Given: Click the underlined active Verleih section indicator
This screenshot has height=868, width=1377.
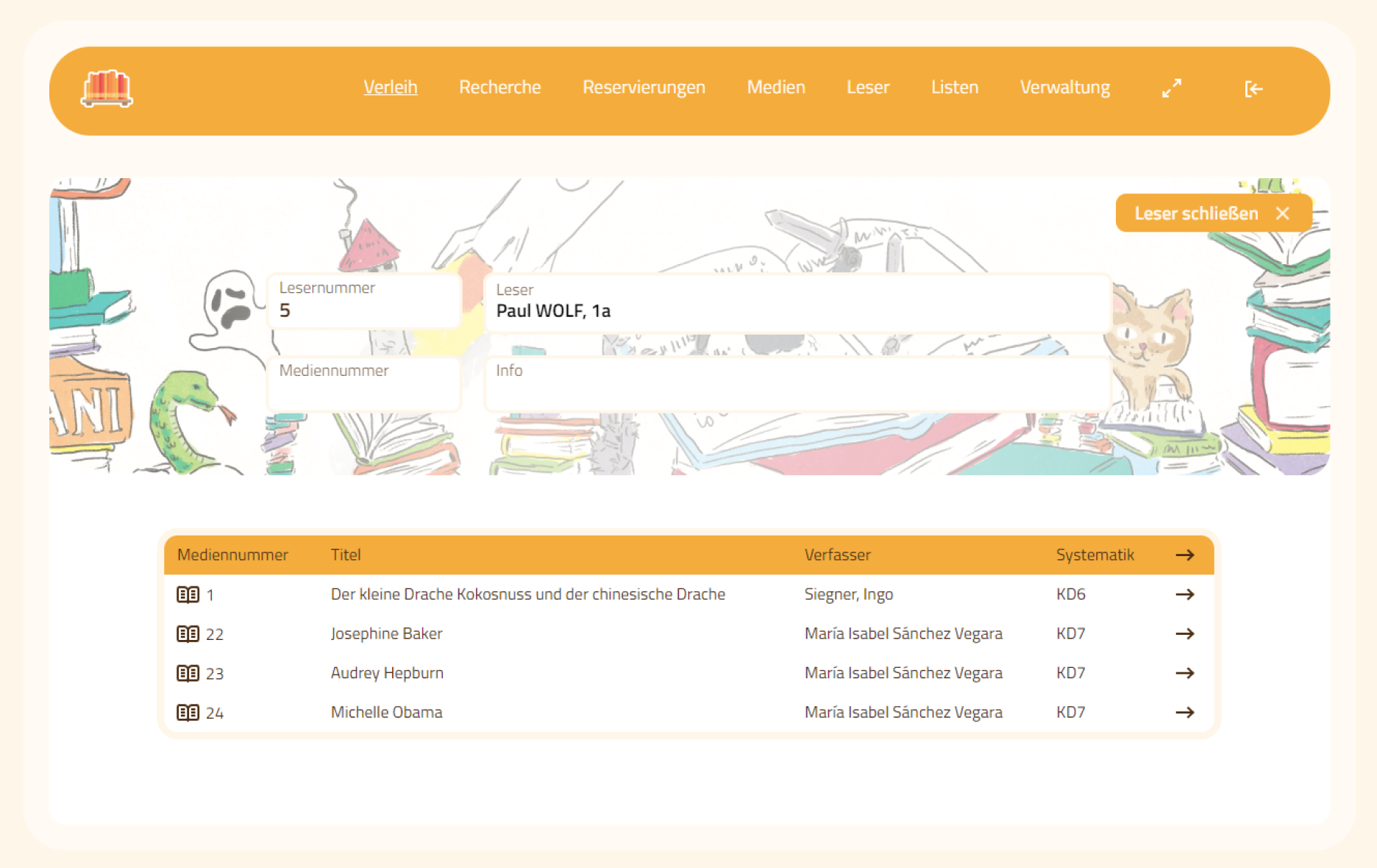Looking at the screenshot, I should coord(391,88).
